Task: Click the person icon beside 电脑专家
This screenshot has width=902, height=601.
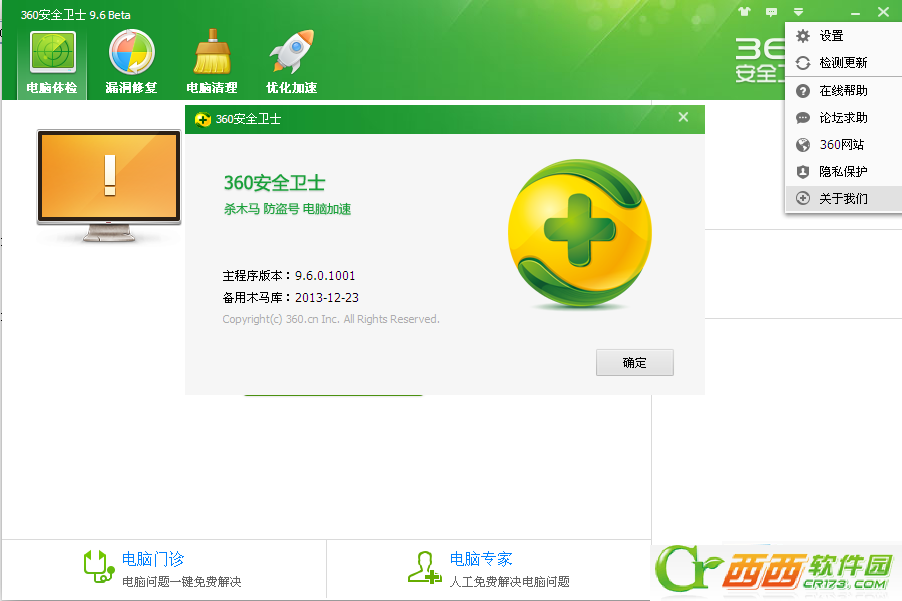Action: (424, 566)
